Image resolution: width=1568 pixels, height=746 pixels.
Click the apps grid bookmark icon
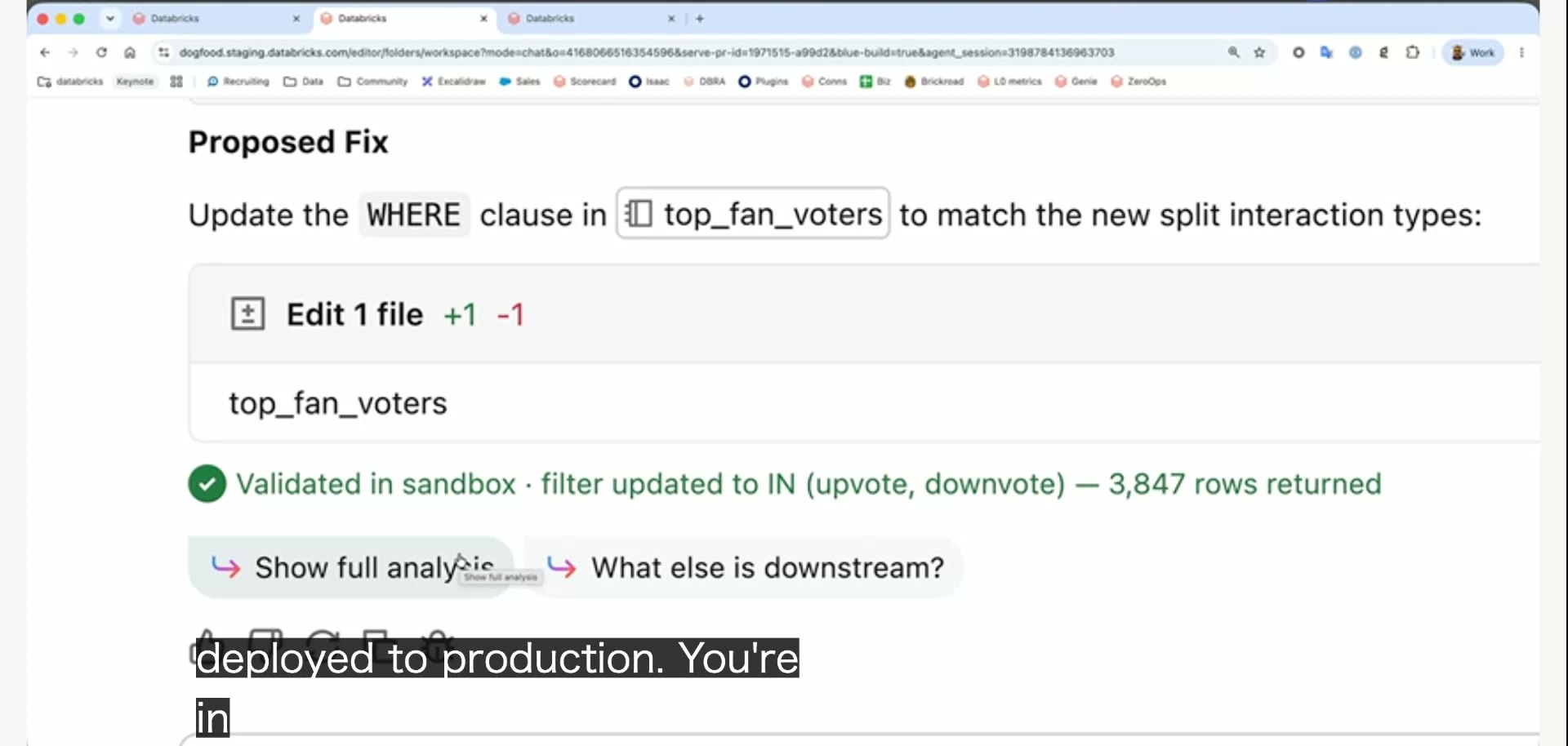point(176,82)
